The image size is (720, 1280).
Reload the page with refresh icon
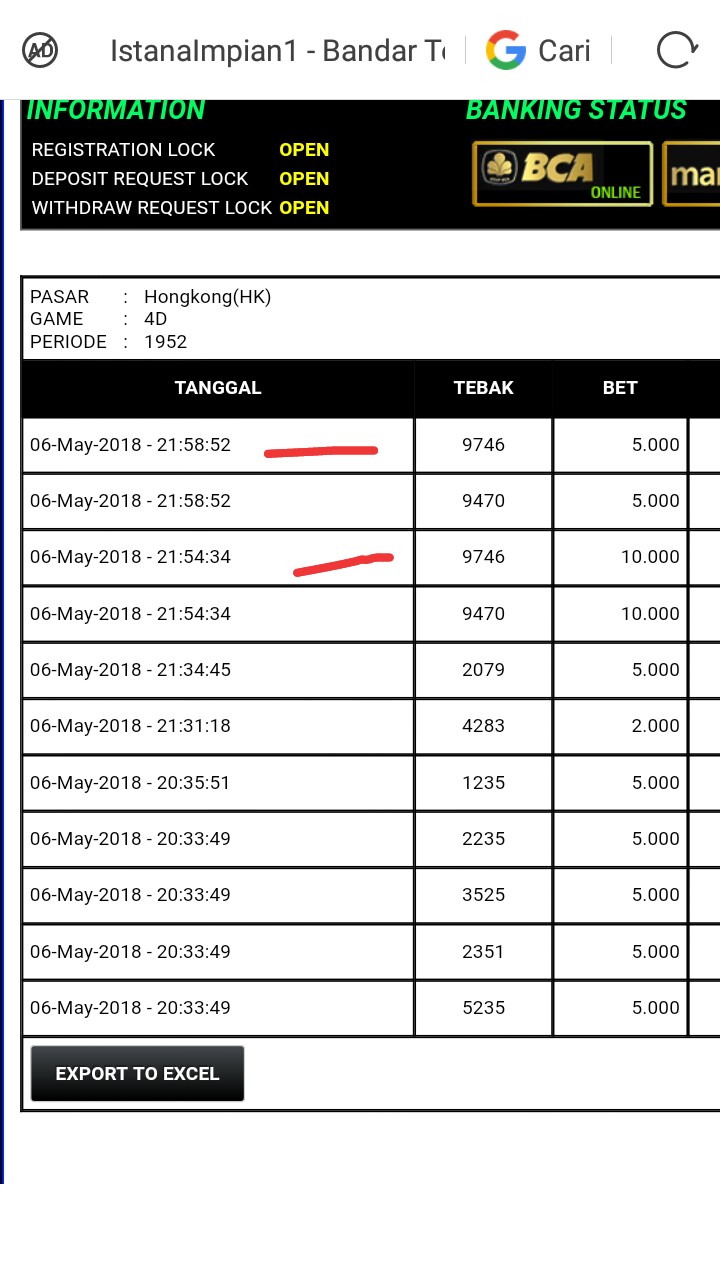[675, 50]
